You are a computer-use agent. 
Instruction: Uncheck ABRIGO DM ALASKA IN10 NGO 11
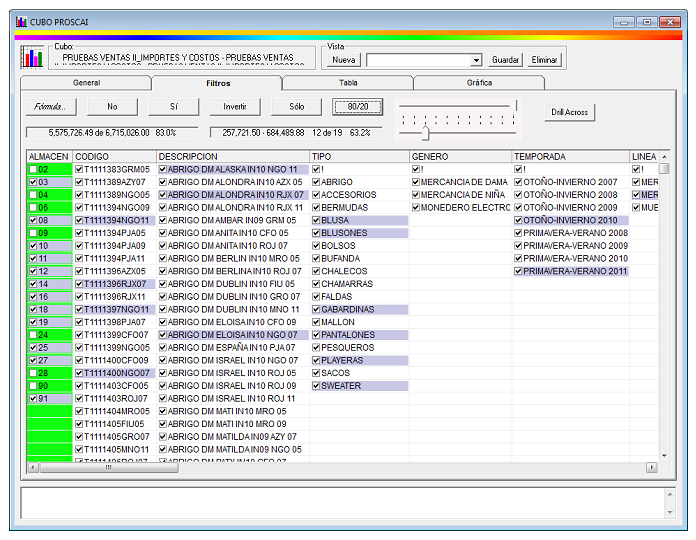coord(162,169)
